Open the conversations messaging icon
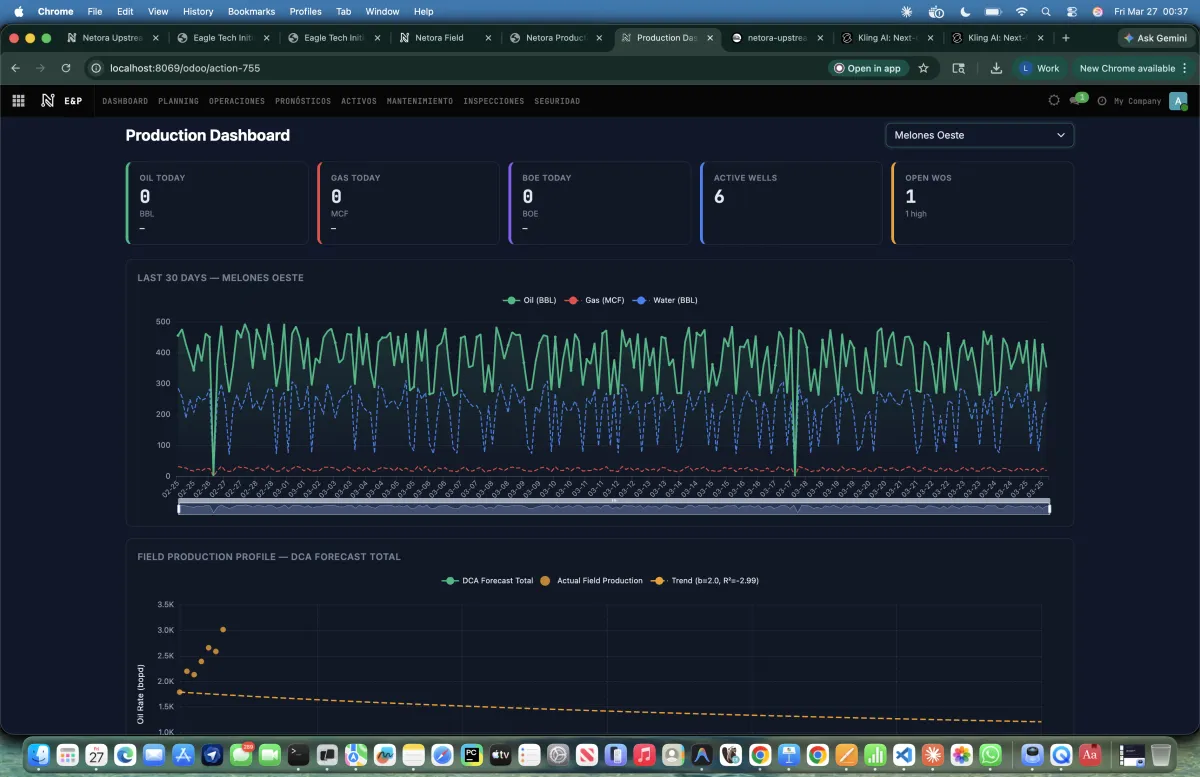Viewport: 1200px width, 777px height. pos(1075,101)
